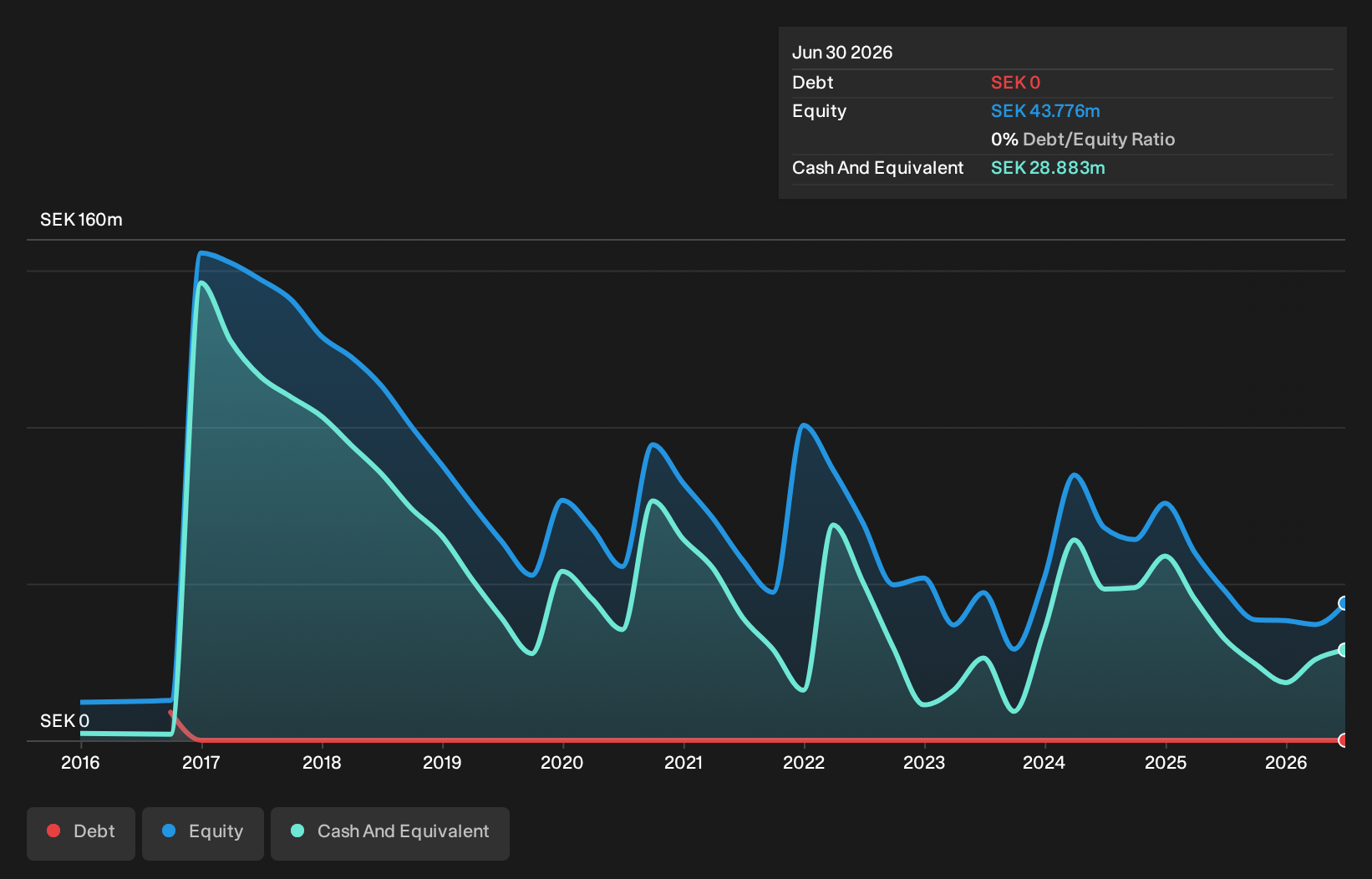Click the red SEK 0 debt value
1372x879 pixels.
[x=1015, y=83]
